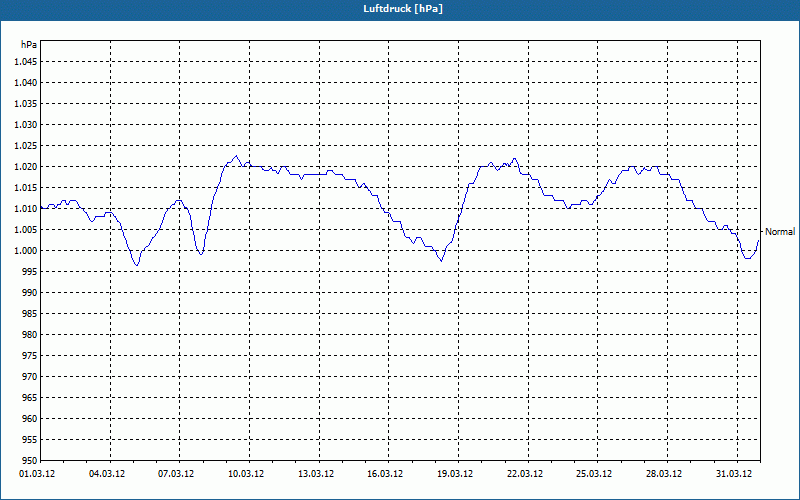Select the 25.03.12 date label
The image size is (800, 500).
pyautogui.click(x=594, y=474)
